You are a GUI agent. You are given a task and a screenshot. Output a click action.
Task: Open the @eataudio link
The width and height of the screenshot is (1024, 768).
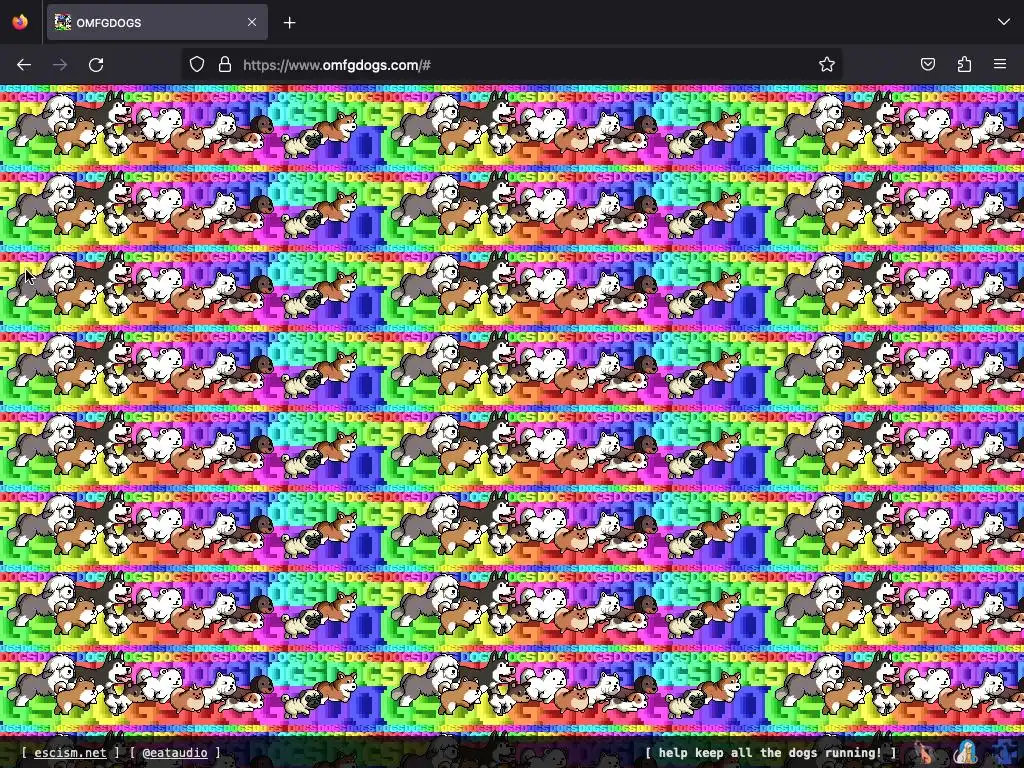coord(175,753)
